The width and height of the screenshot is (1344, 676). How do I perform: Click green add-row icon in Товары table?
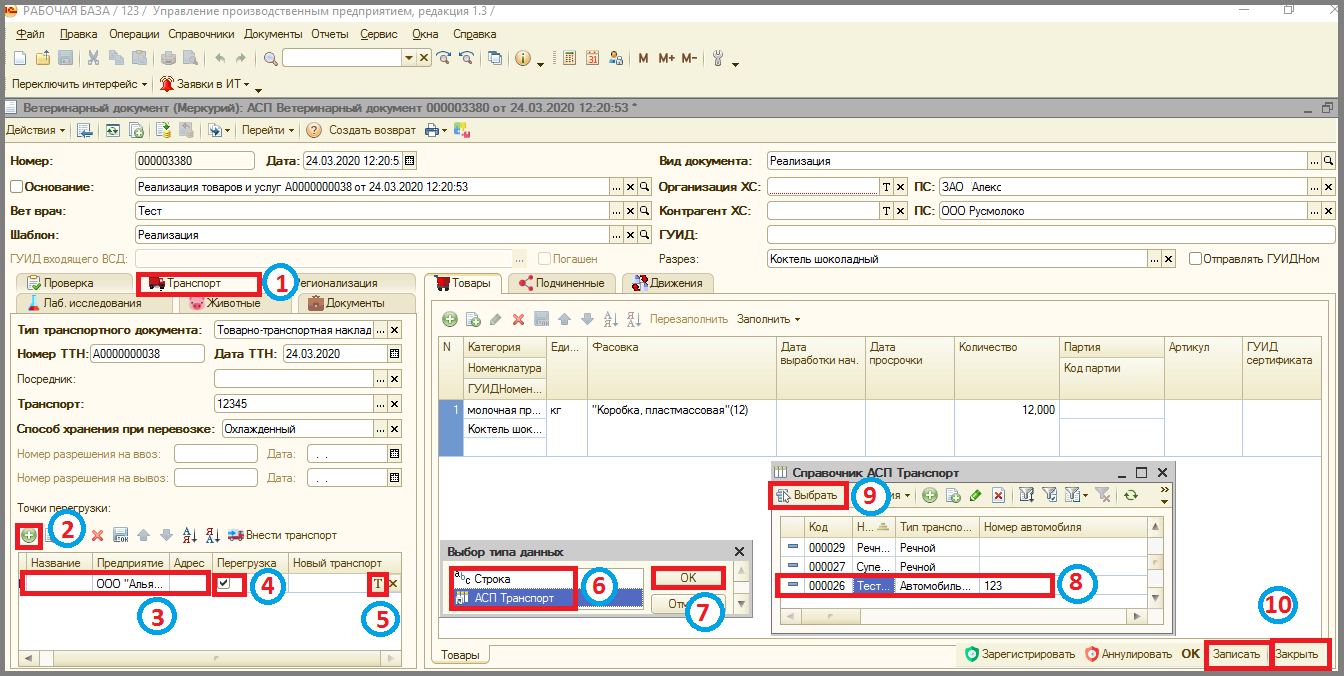(450, 319)
